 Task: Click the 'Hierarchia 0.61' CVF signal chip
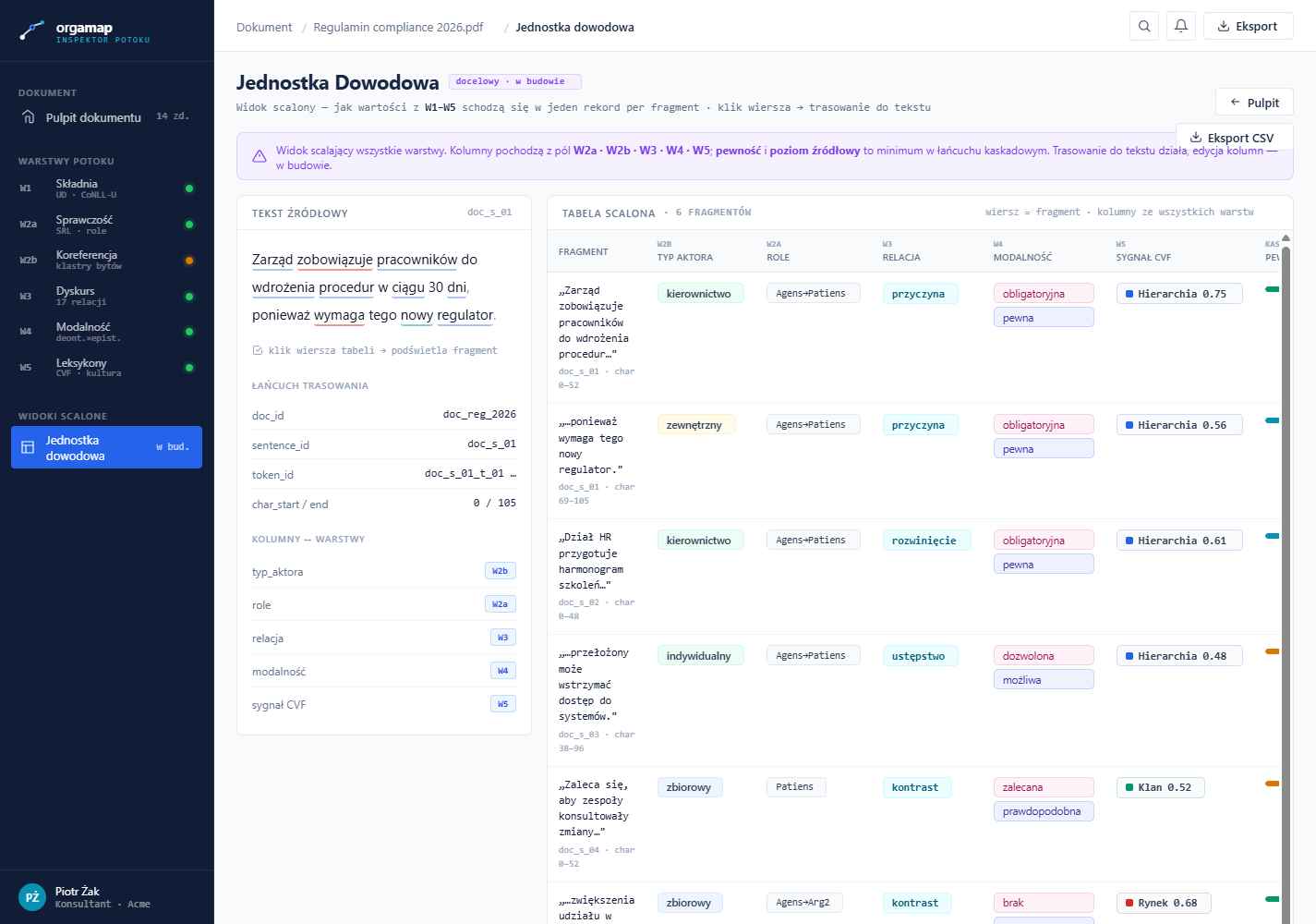[x=1179, y=541]
